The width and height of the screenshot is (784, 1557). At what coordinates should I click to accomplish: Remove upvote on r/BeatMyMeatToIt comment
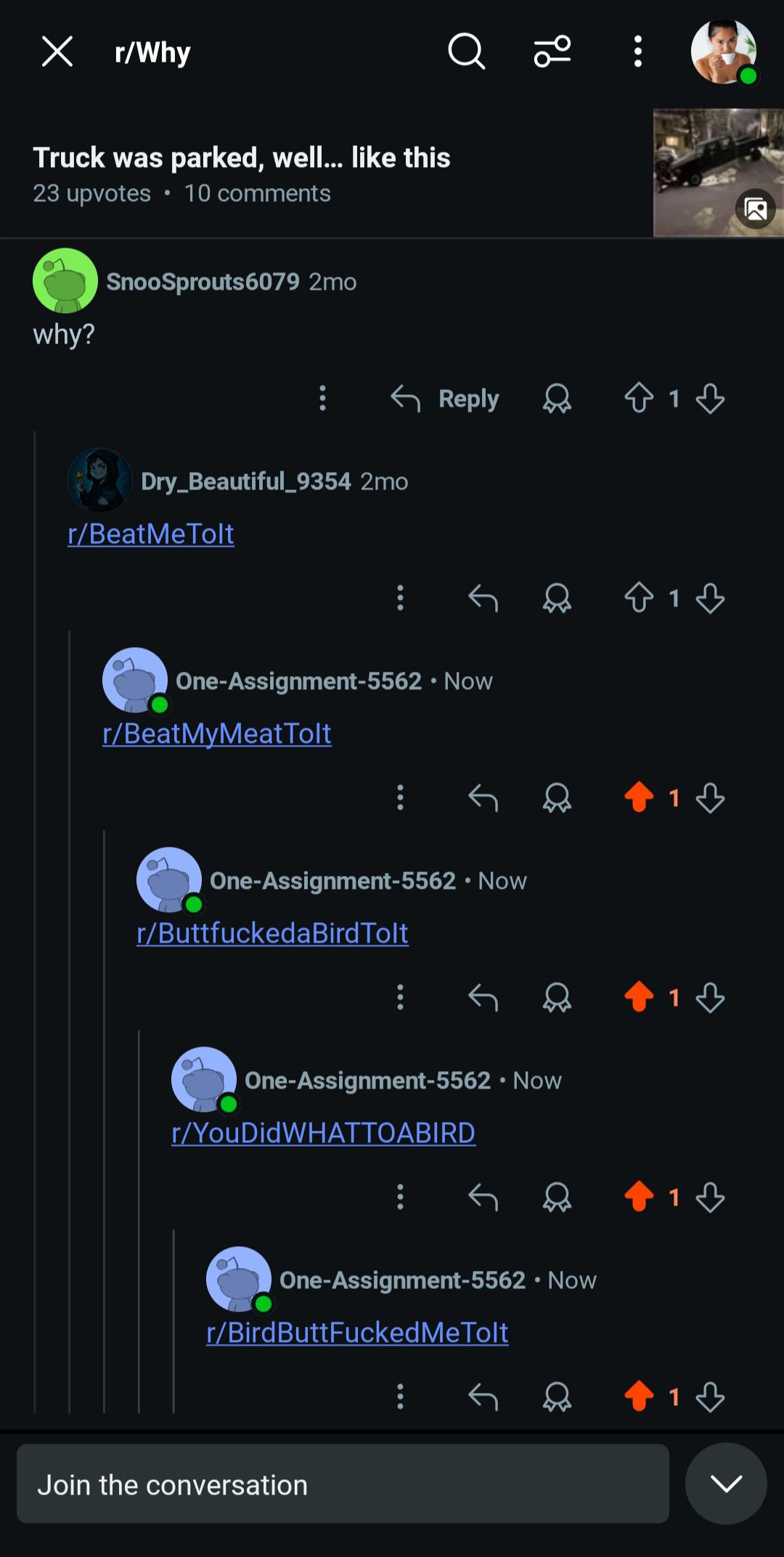639,797
